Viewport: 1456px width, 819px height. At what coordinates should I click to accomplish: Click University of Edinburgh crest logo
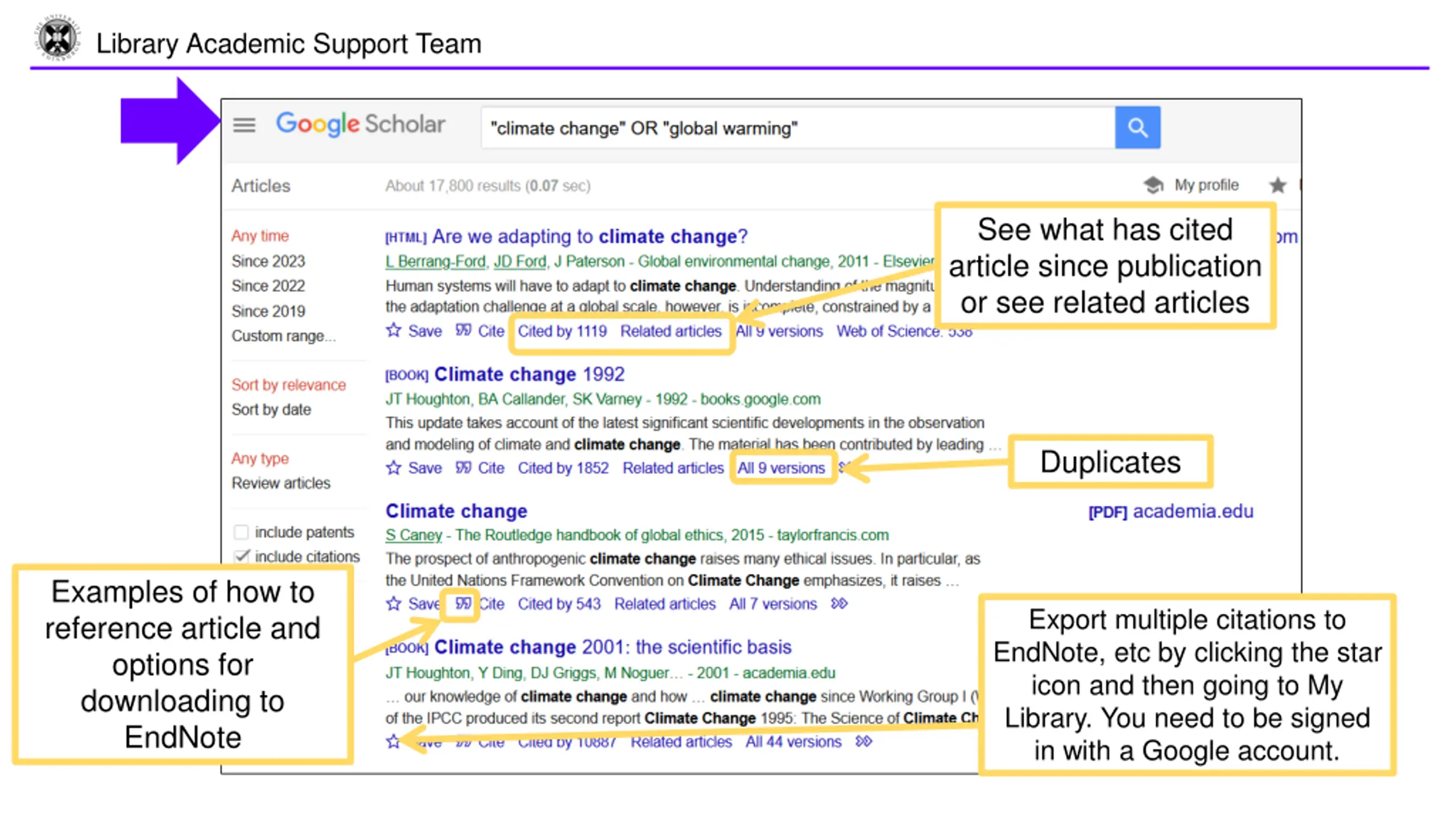pyautogui.click(x=57, y=38)
